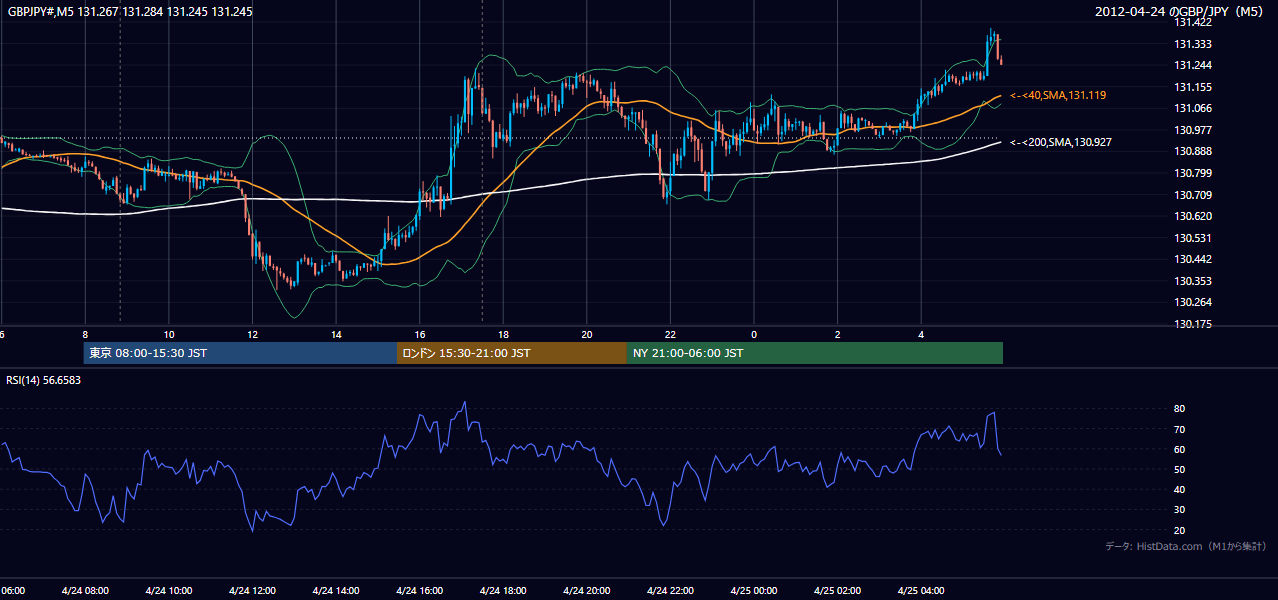
Task: Click the 4/24 18:00 time label
Action: (x=502, y=591)
